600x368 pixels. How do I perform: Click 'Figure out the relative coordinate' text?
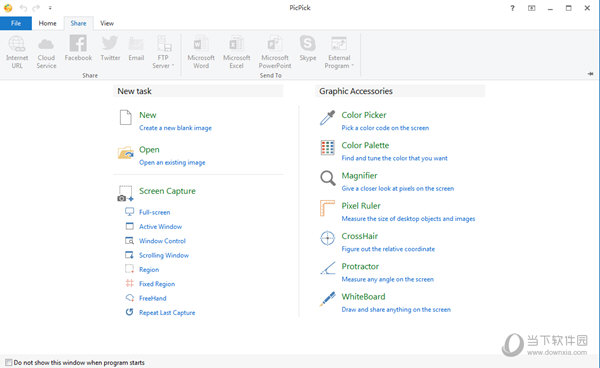388,249
